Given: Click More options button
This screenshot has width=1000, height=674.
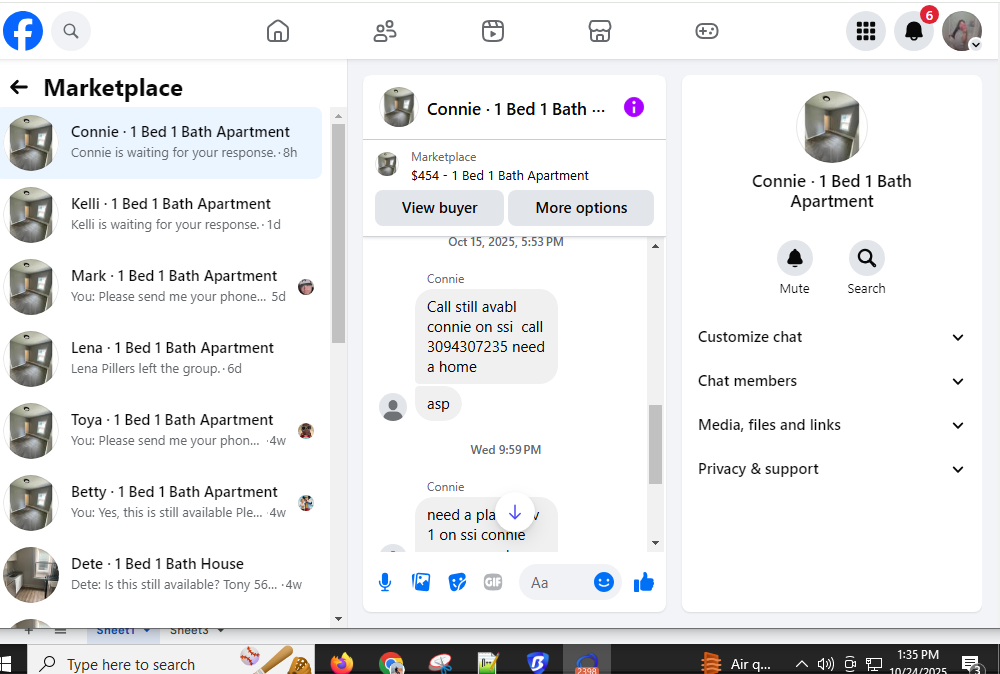Looking at the screenshot, I should [x=581, y=208].
